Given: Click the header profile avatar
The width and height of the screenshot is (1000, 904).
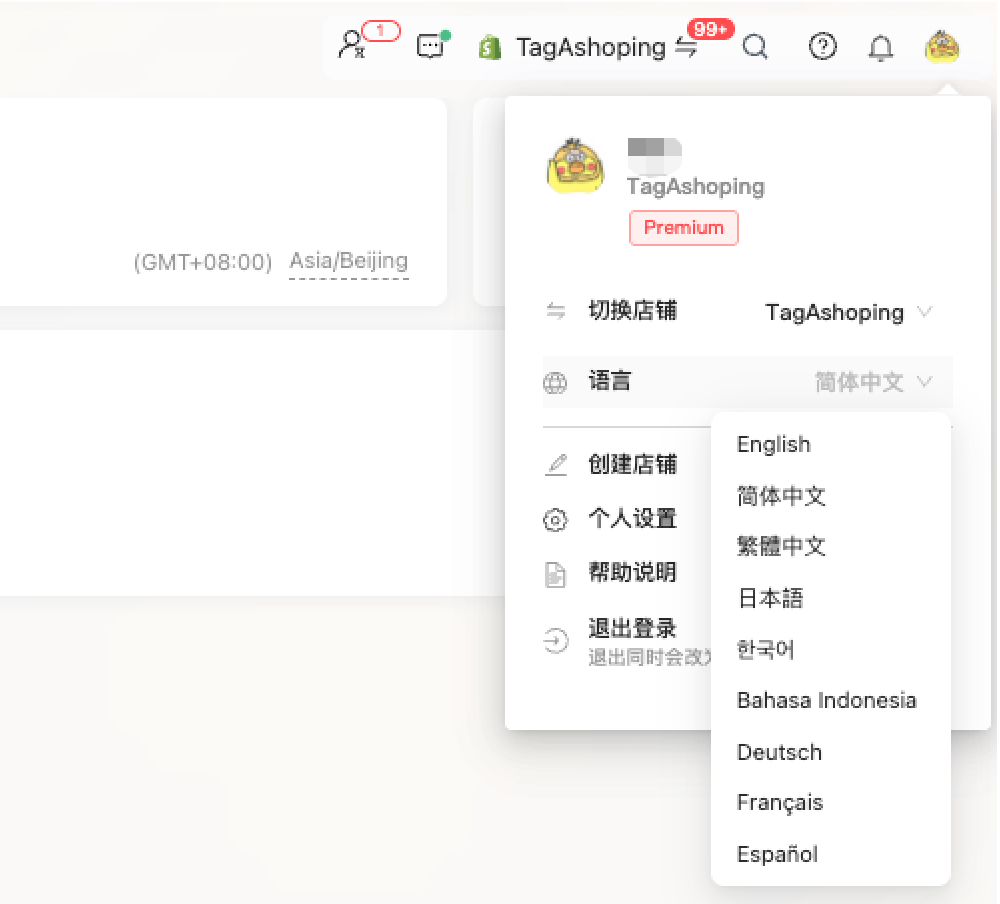Looking at the screenshot, I should coord(942,47).
